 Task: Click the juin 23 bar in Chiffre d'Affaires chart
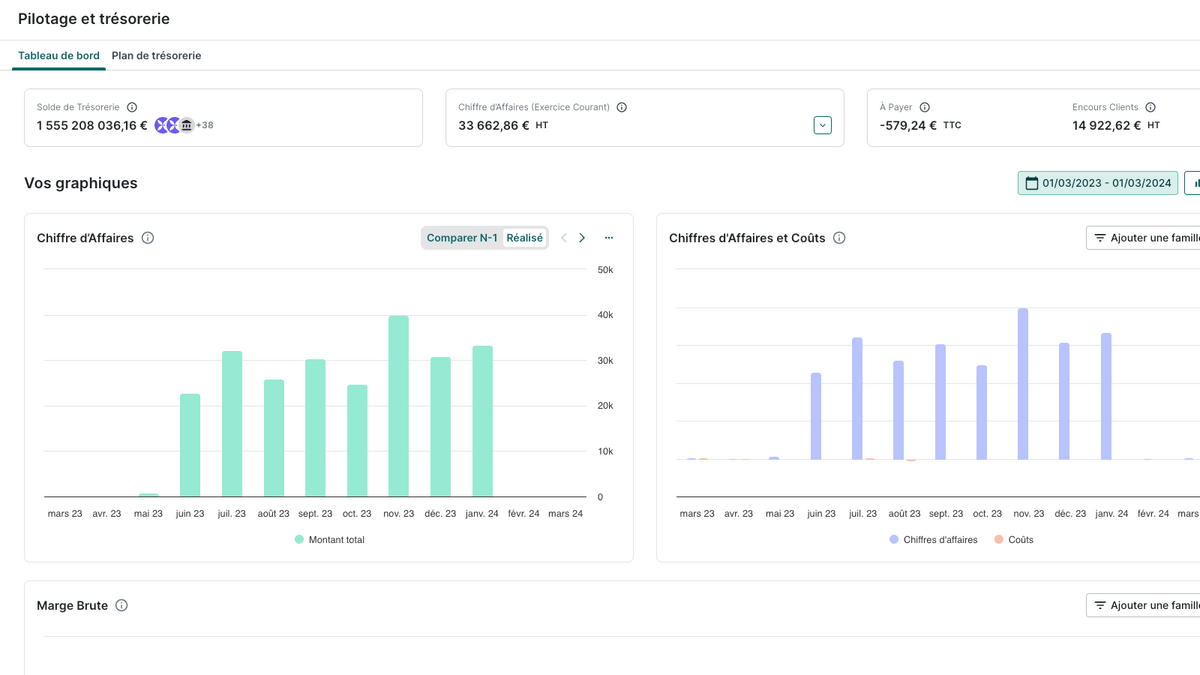click(190, 445)
